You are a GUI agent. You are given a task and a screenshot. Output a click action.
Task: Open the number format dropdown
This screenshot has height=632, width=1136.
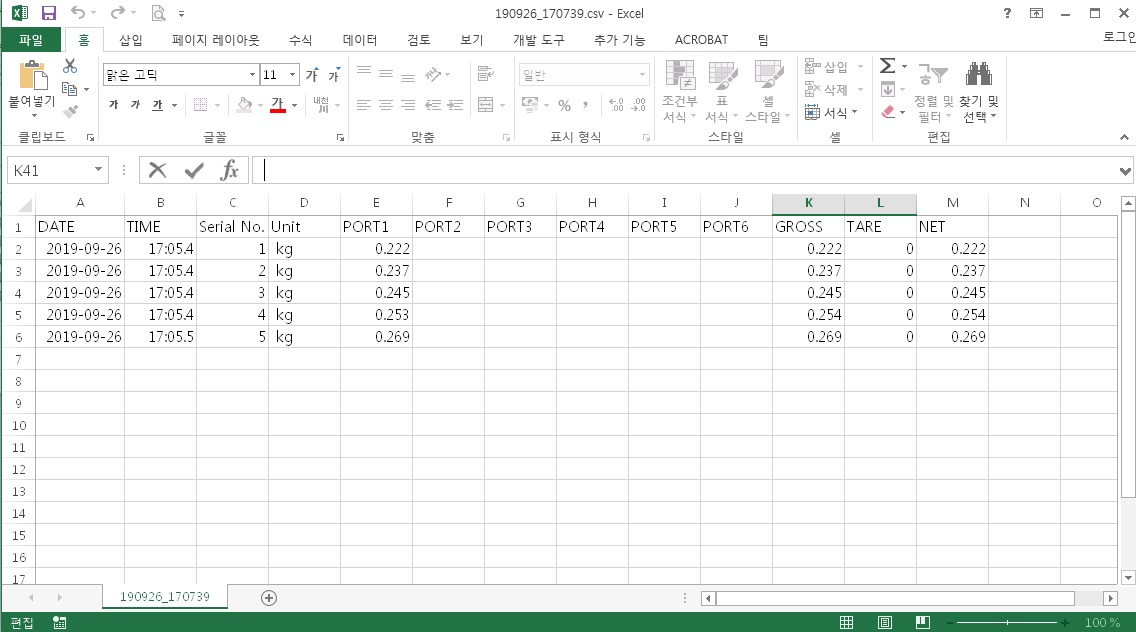[642, 75]
